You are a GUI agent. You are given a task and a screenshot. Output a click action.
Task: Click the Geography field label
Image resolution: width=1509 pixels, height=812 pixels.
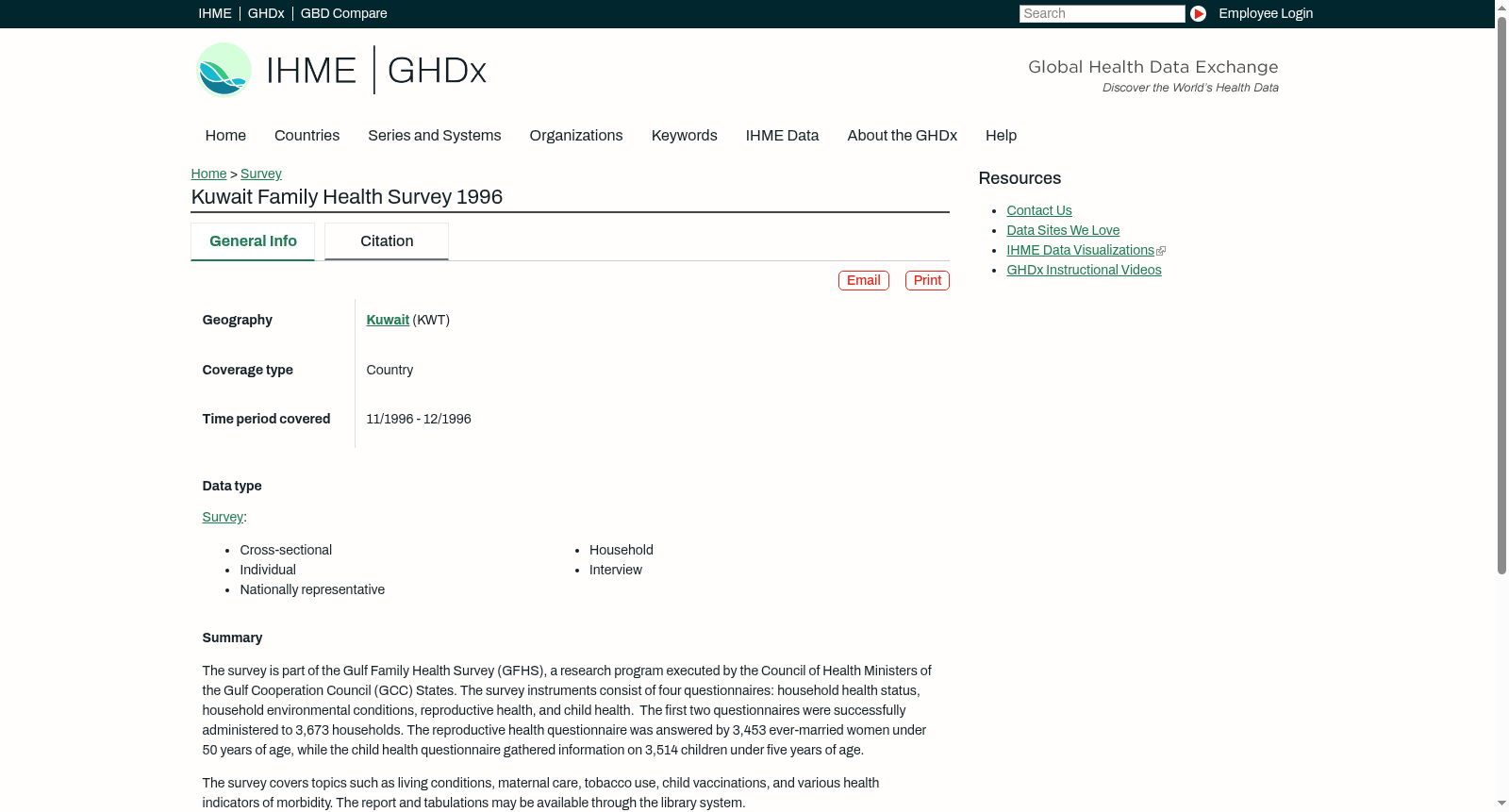[x=238, y=321]
